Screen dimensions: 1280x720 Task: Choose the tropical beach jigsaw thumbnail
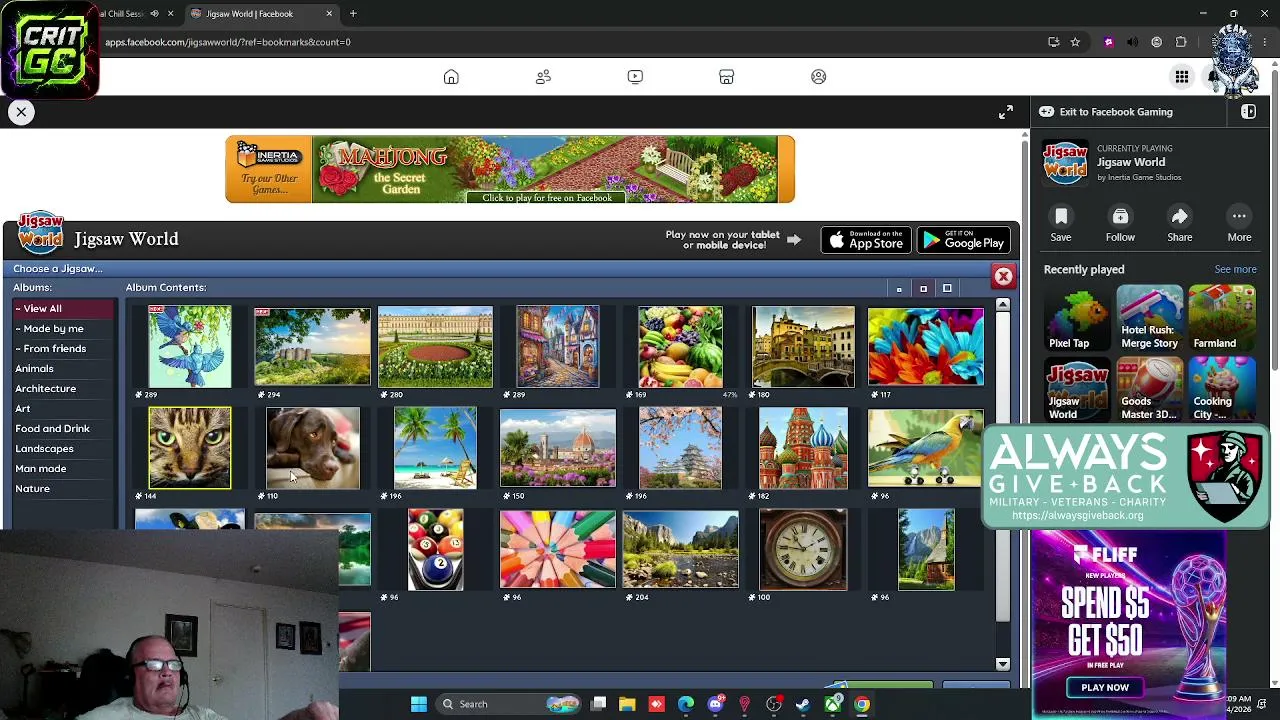point(435,448)
